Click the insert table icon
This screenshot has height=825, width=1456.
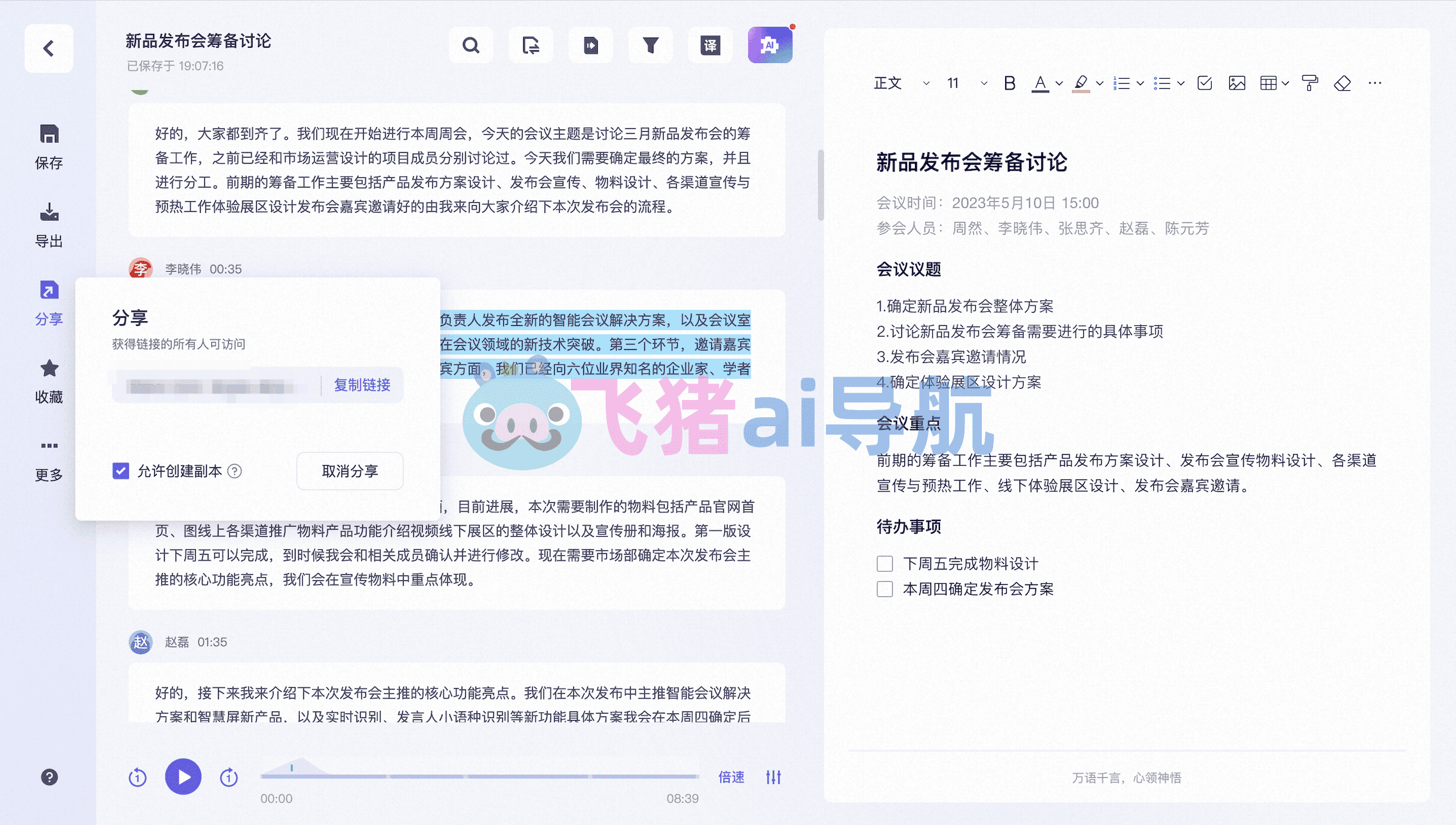pos(1268,83)
